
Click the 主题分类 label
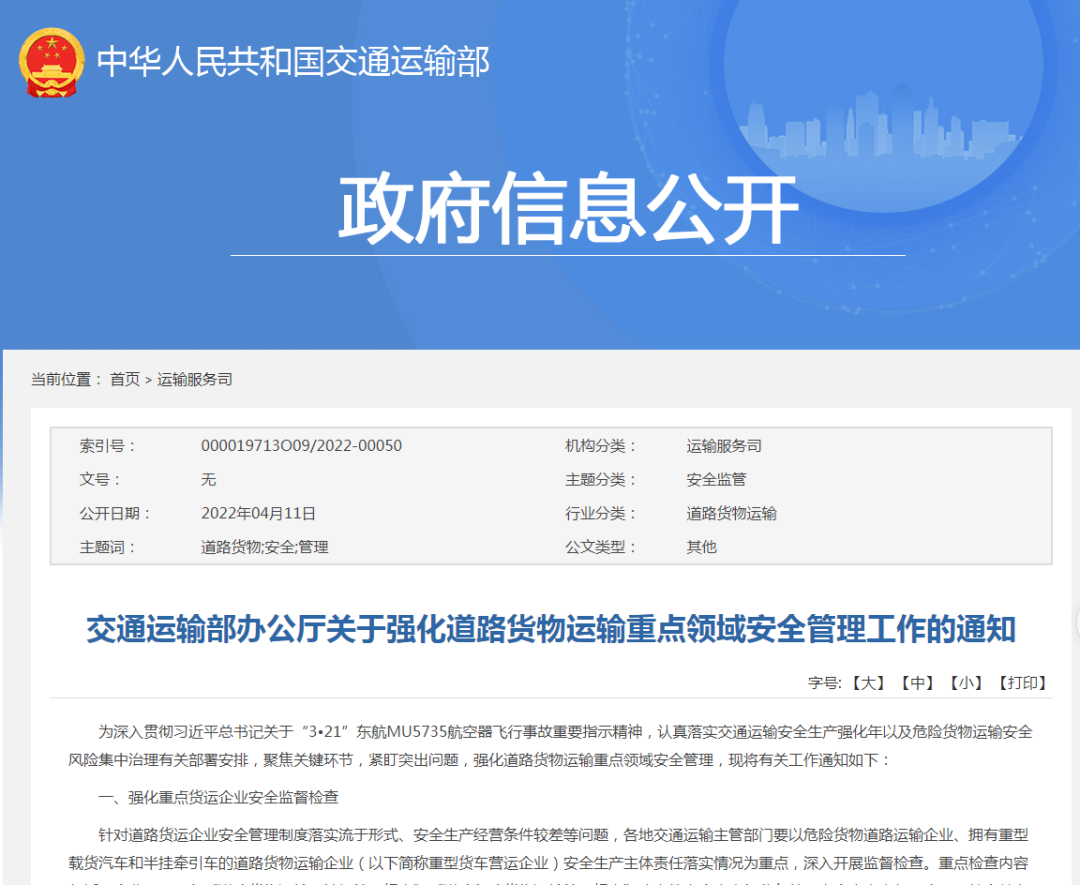point(601,479)
